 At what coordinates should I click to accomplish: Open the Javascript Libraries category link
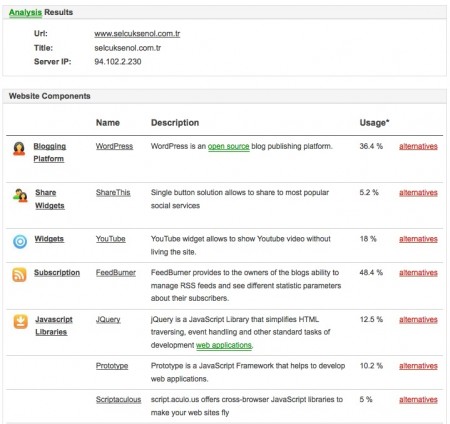(x=54, y=326)
